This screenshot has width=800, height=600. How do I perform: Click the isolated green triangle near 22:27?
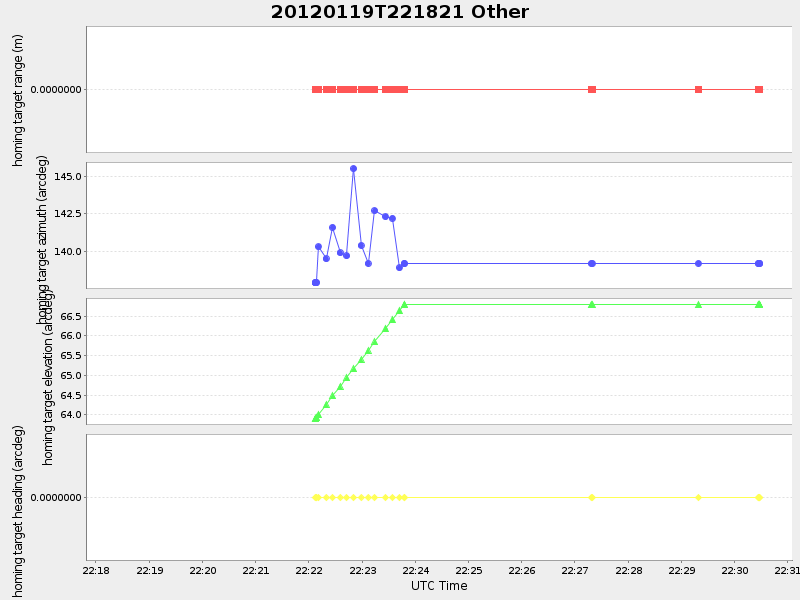(x=591, y=304)
